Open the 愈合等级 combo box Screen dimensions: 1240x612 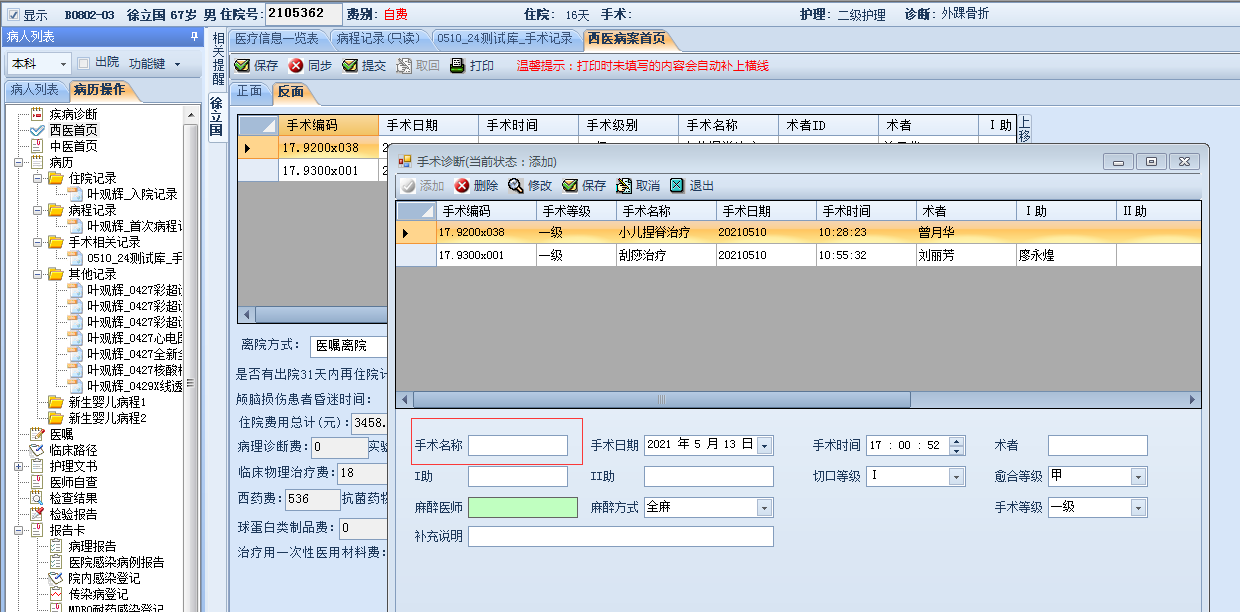1139,476
